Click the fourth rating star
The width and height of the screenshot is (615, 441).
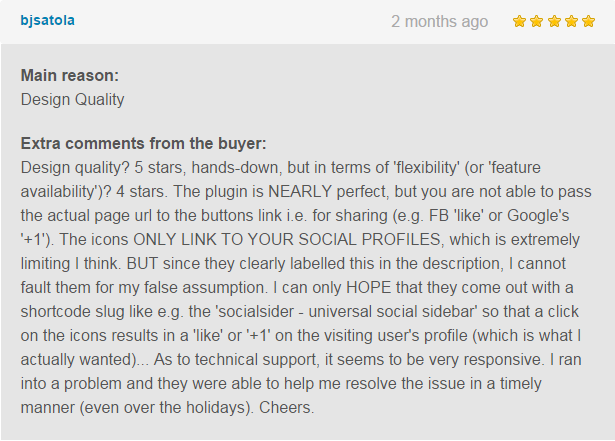click(571, 21)
